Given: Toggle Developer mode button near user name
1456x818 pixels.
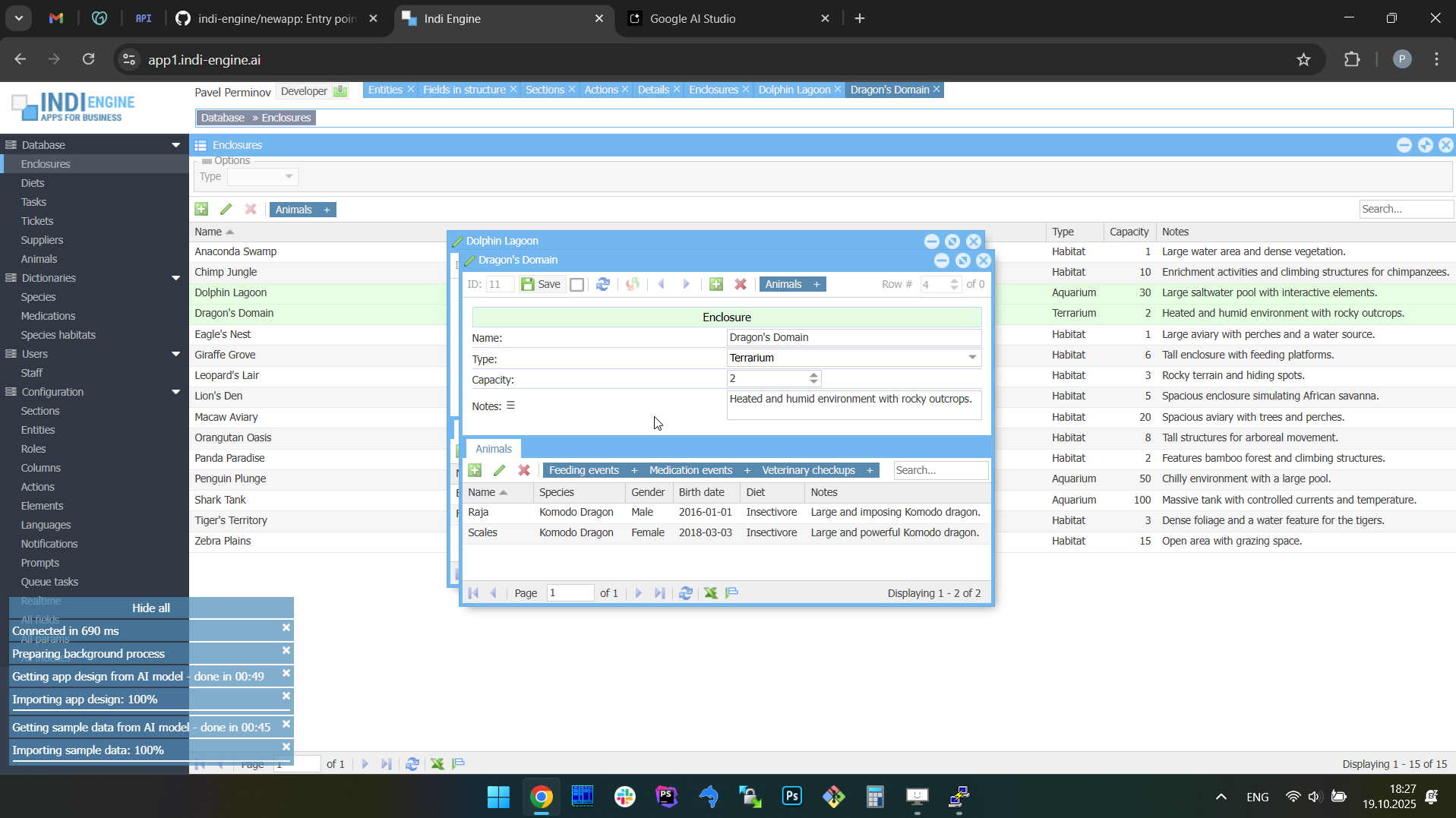Looking at the screenshot, I should tap(340, 91).
